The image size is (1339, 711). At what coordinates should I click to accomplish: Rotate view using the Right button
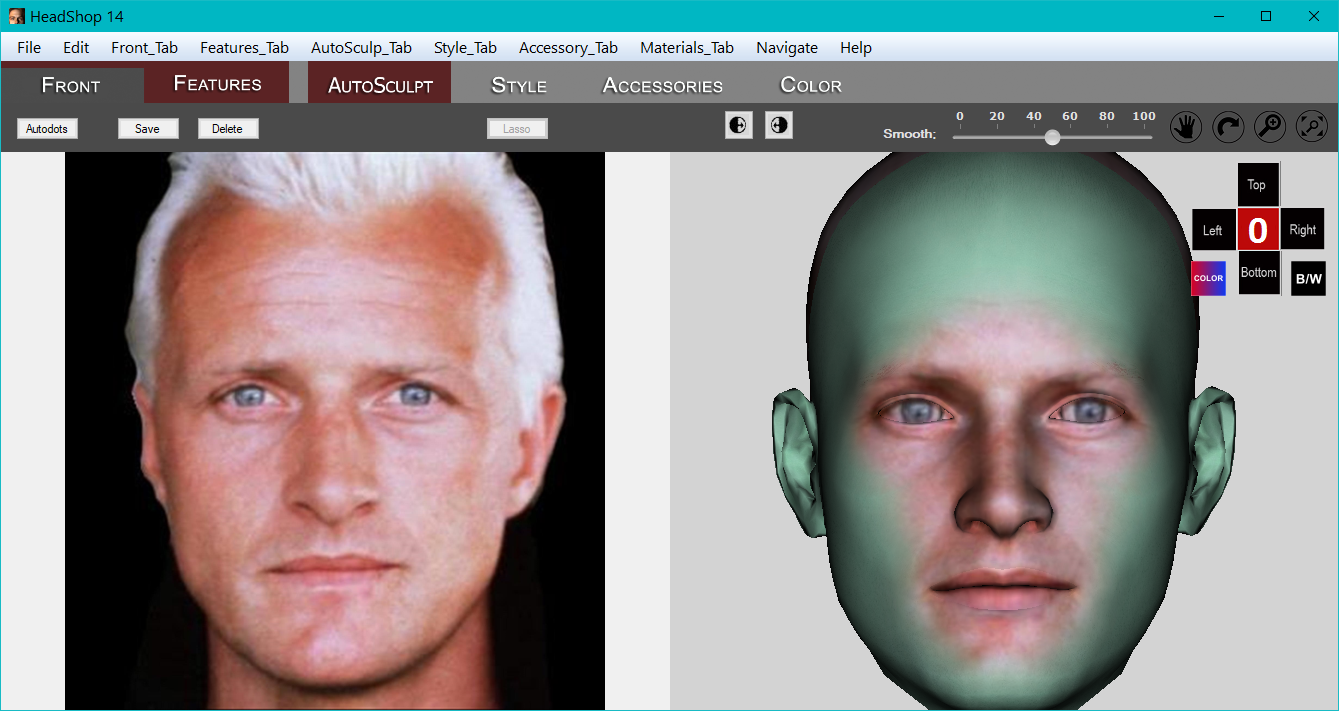point(1302,230)
